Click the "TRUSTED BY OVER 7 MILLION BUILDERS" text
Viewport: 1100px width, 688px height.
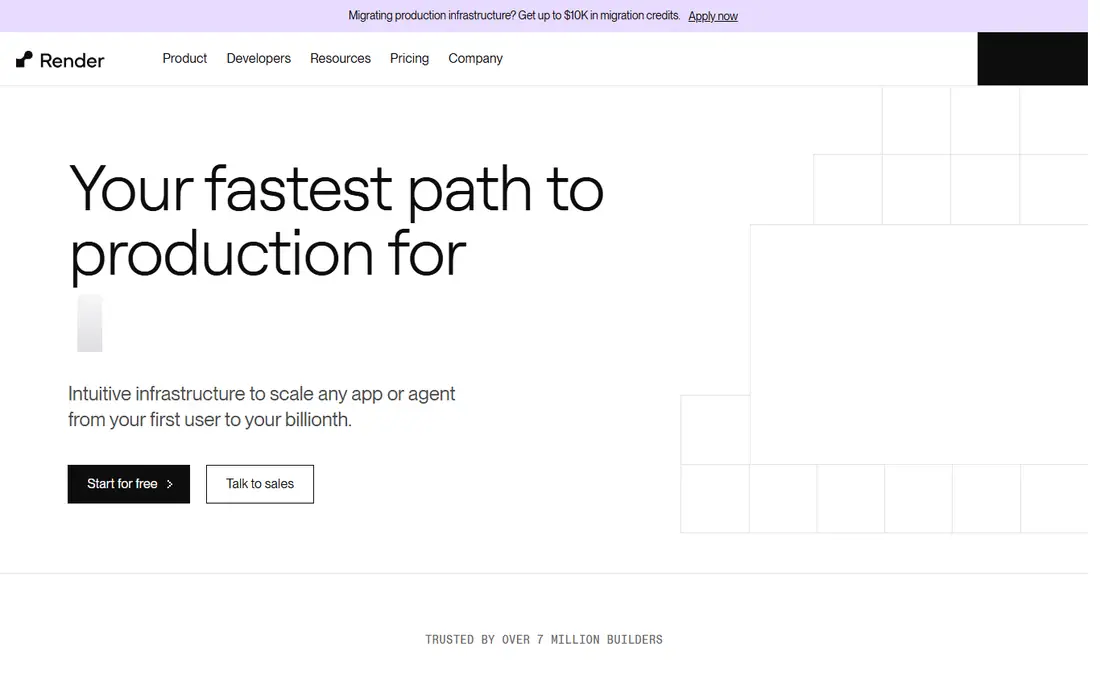[544, 640]
